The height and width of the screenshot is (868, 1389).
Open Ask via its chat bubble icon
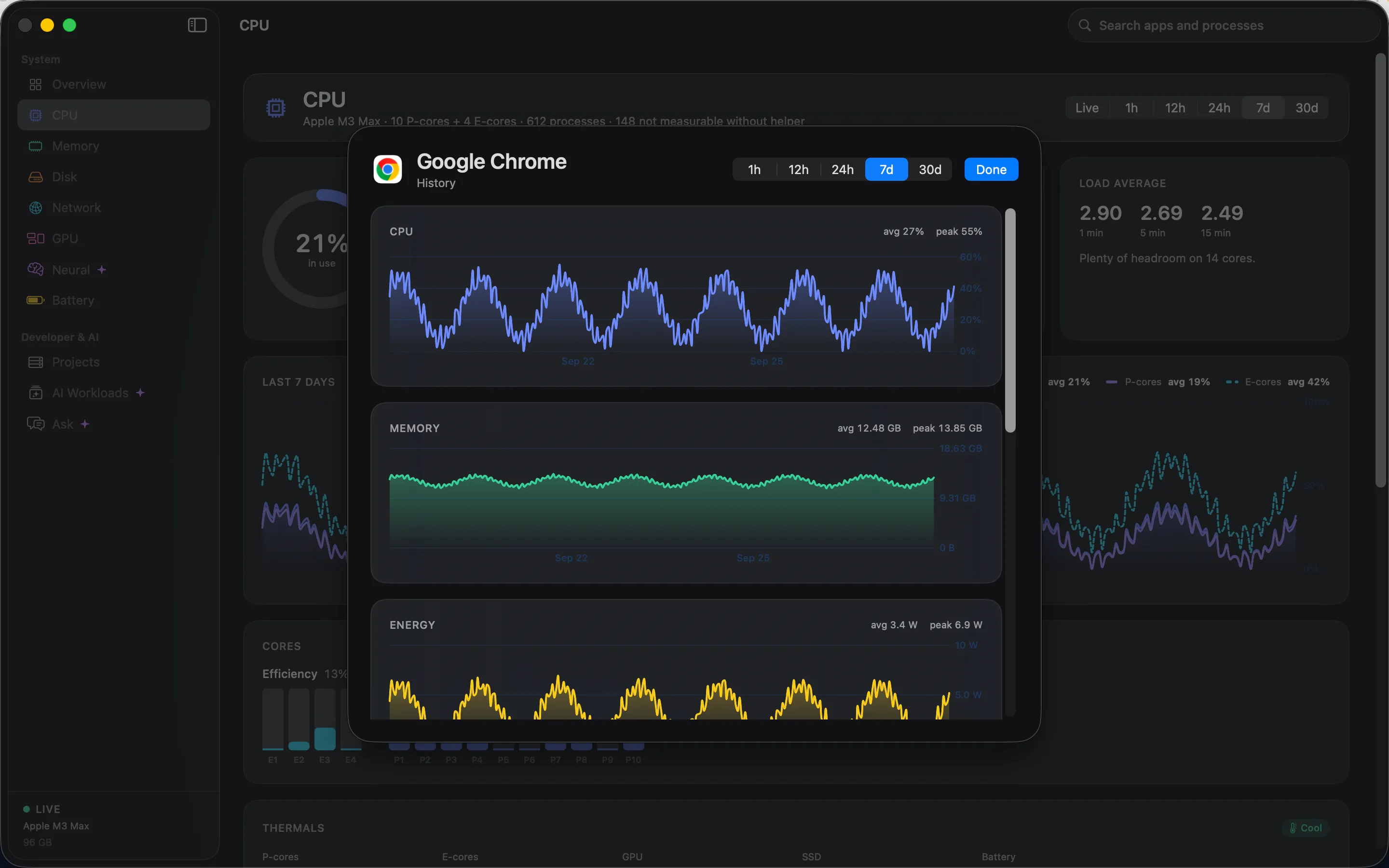coord(36,424)
